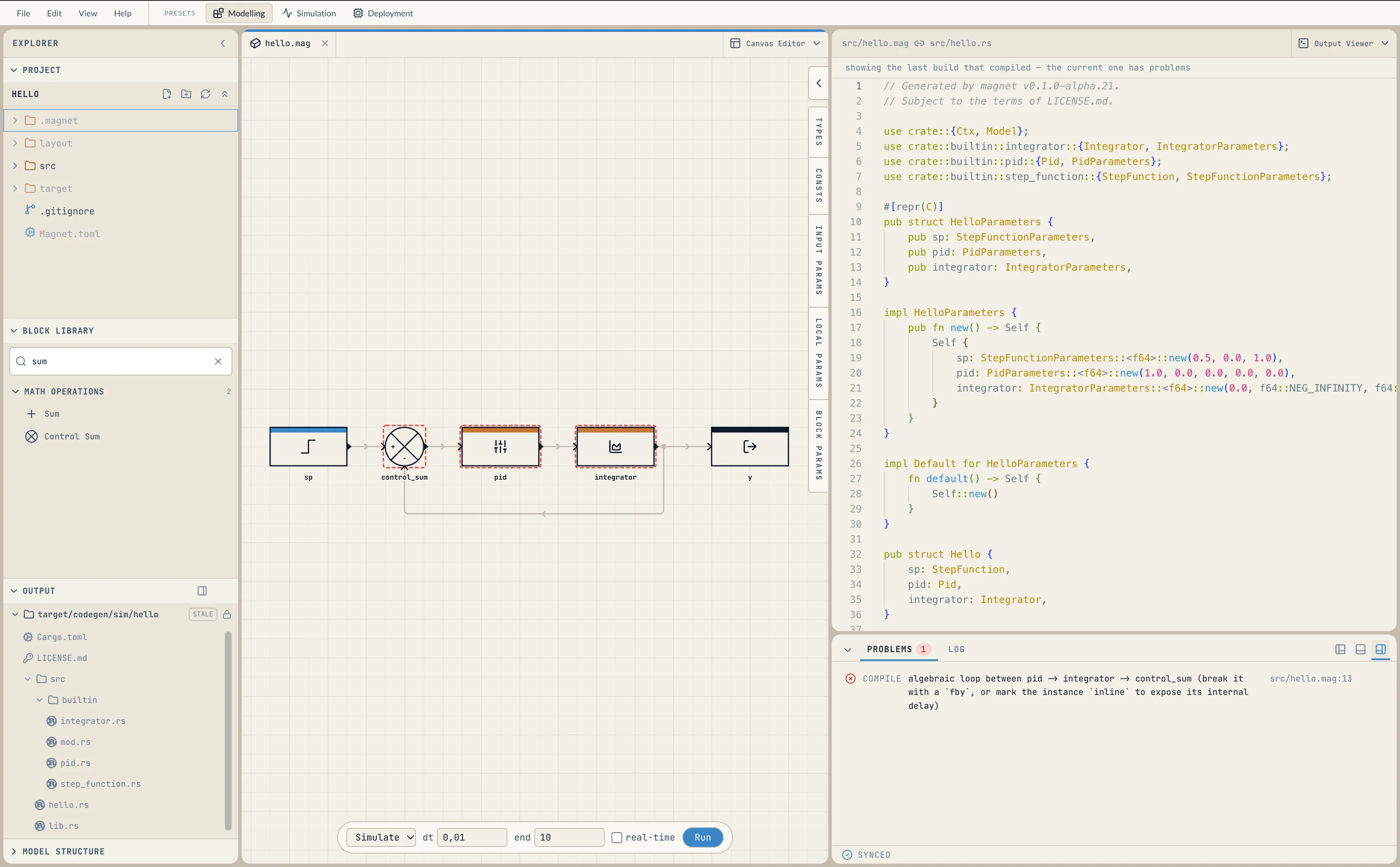Collapse all folders in HELLO project

coord(225,94)
